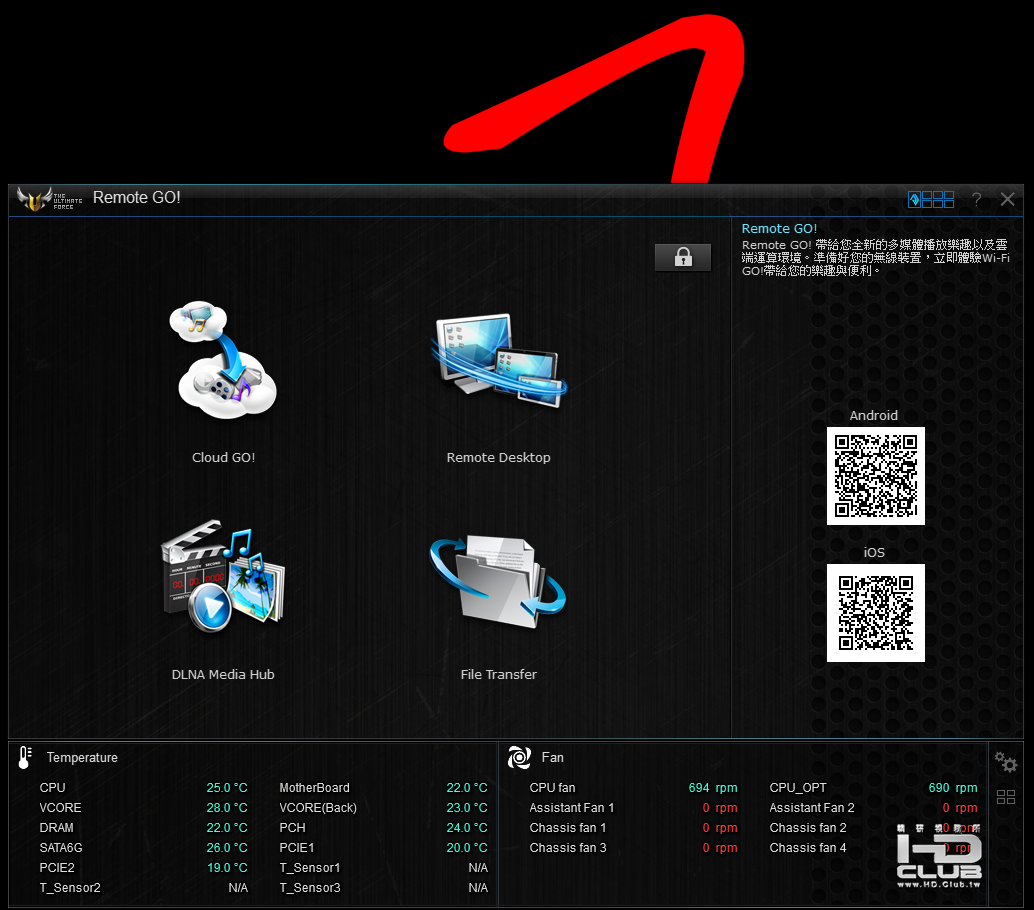Screen dimensions: 1034x910
Task: Click the Remote Desktop label
Action: 499,458
